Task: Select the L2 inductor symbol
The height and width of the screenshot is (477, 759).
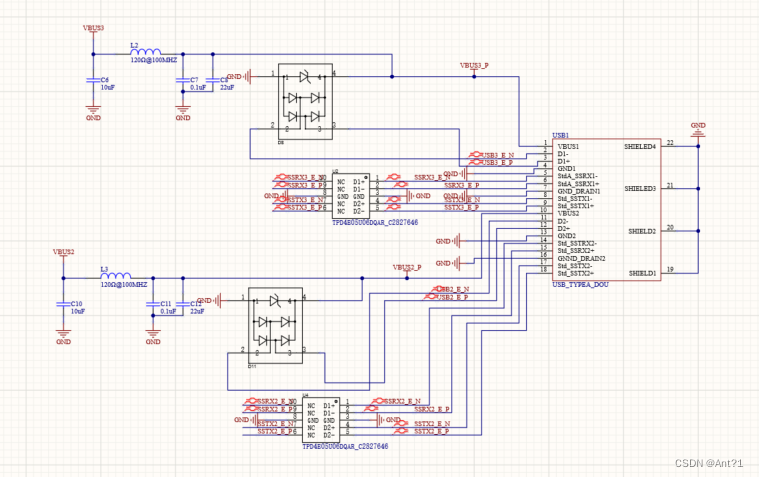Action: click(146, 51)
